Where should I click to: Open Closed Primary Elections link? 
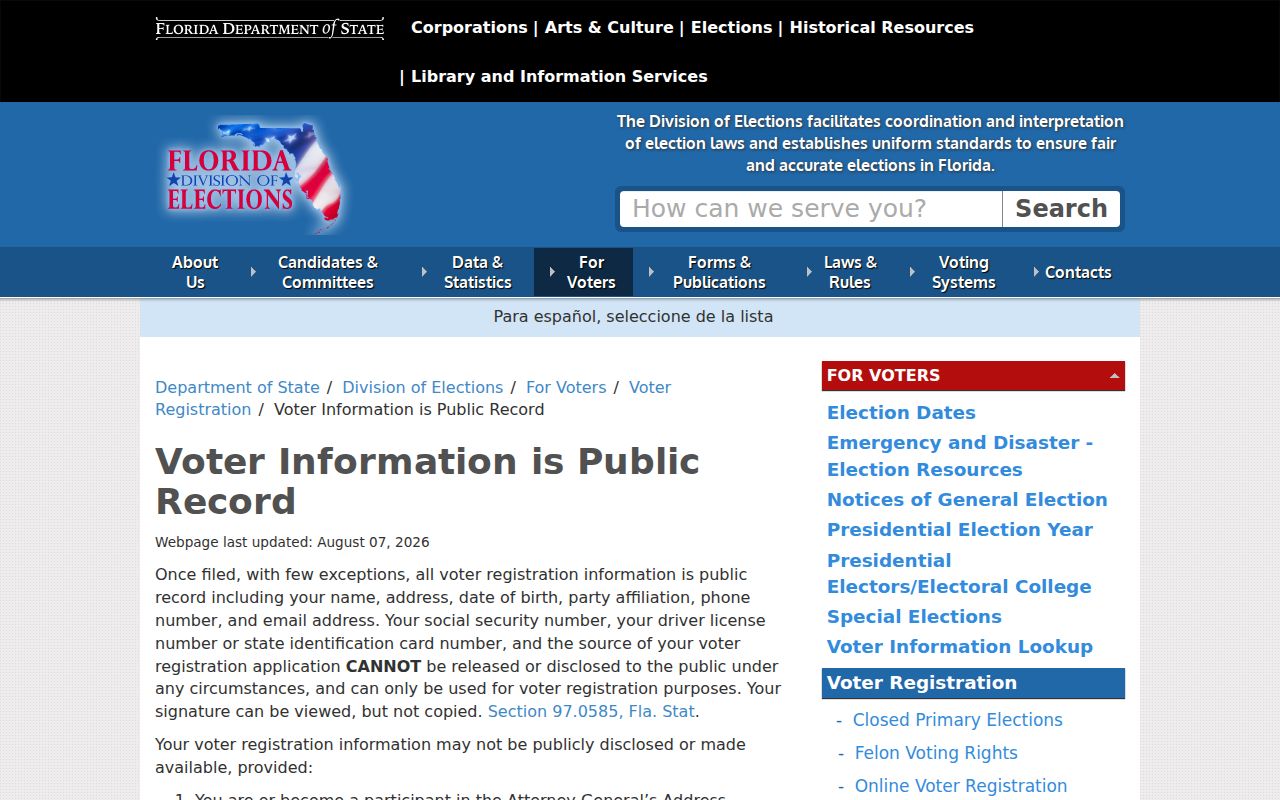(x=957, y=719)
